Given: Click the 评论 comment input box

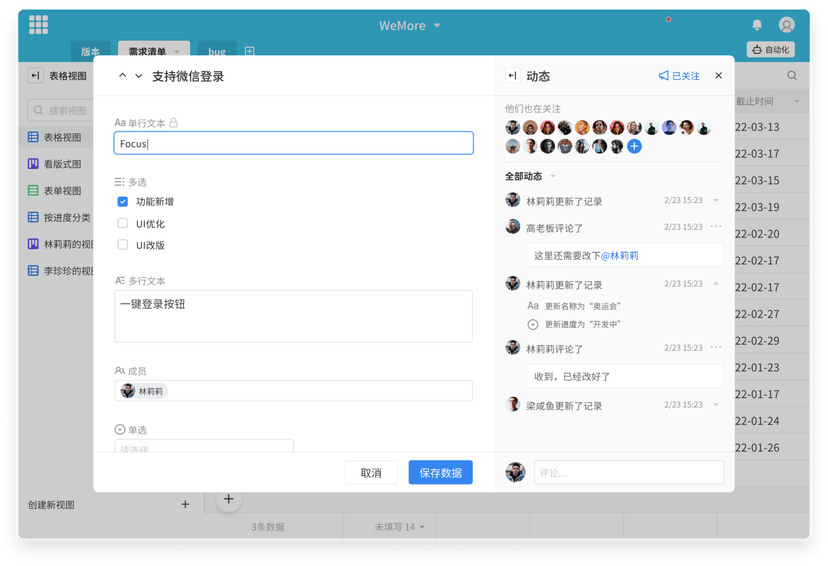Looking at the screenshot, I should pyautogui.click(x=628, y=473).
